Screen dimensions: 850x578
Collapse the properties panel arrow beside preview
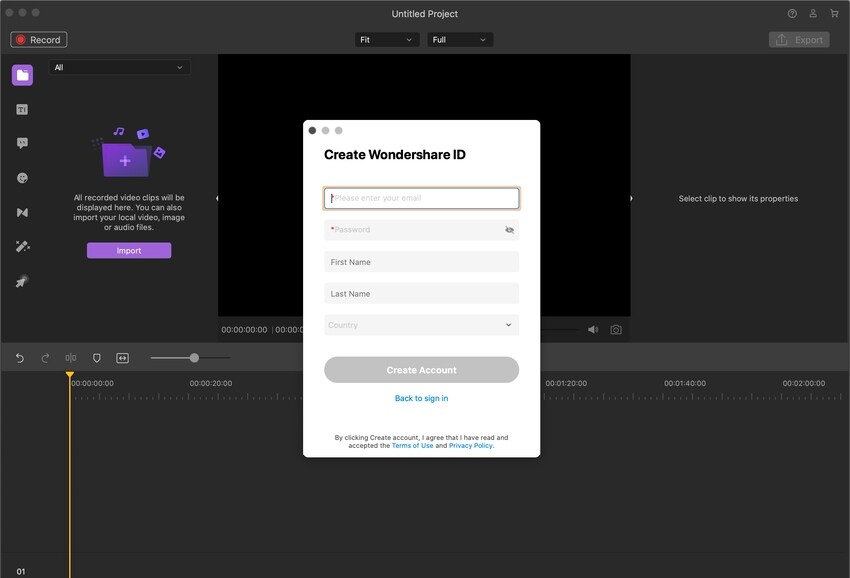tap(631, 198)
